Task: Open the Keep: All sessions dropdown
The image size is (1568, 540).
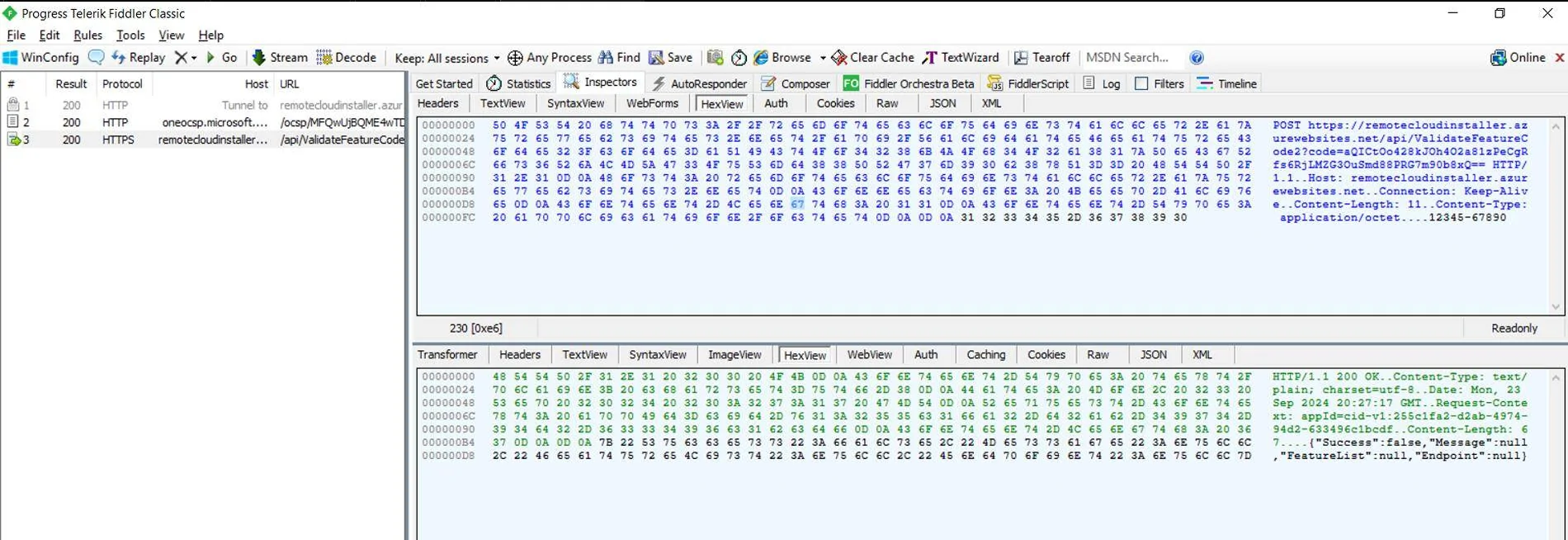Action: (446, 58)
